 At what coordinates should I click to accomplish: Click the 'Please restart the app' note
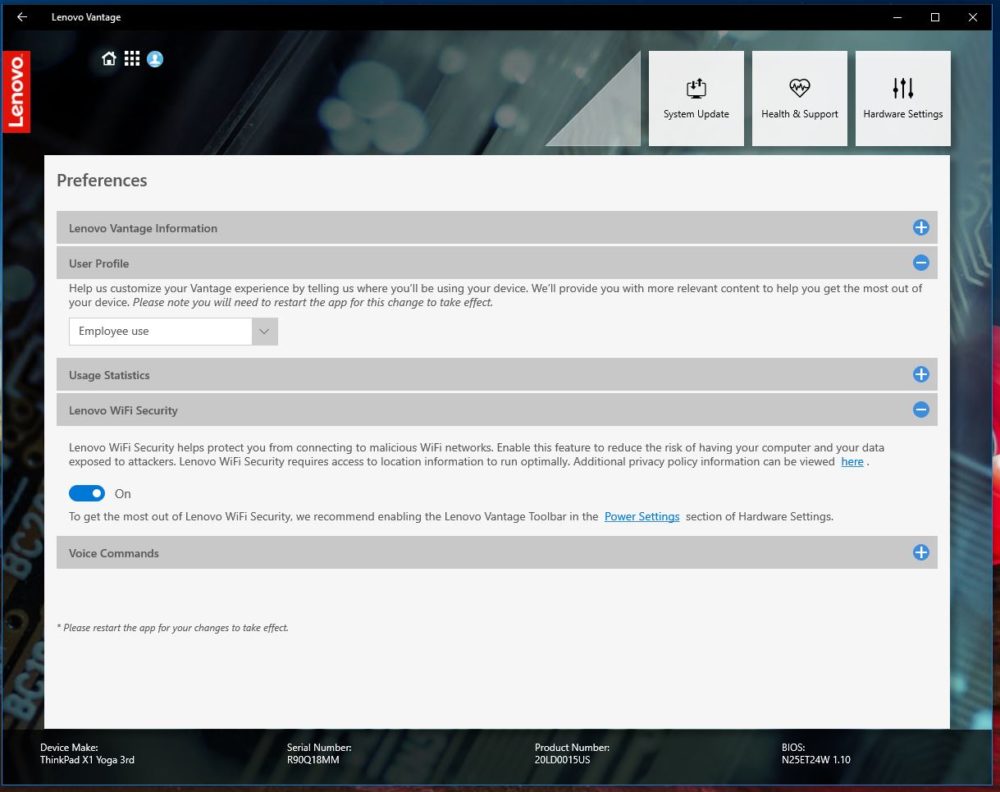tap(173, 627)
